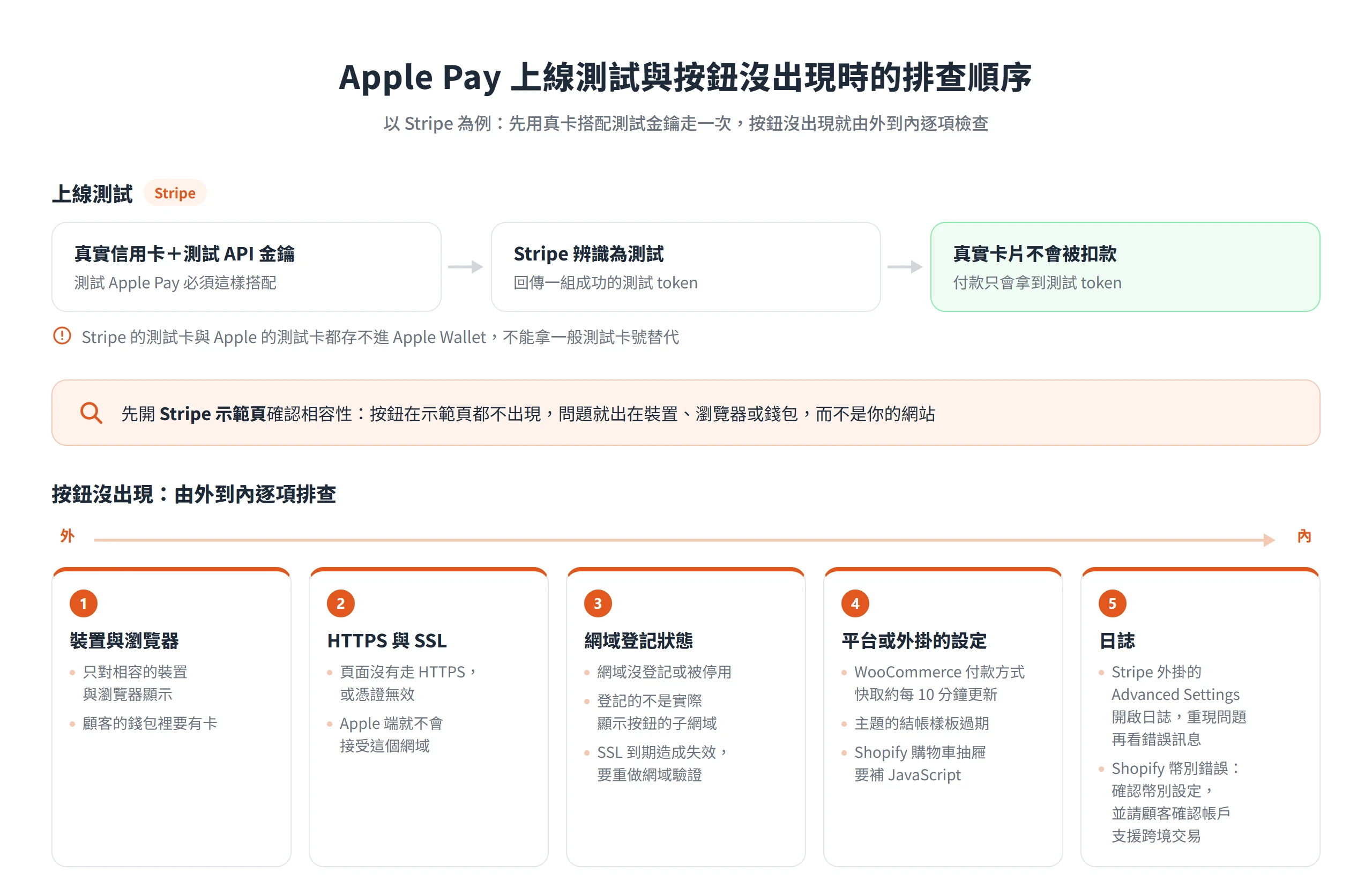Click the step 5 number badge
Image resolution: width=1372 pixels, height=880 pixels.
coord(1112,603)
